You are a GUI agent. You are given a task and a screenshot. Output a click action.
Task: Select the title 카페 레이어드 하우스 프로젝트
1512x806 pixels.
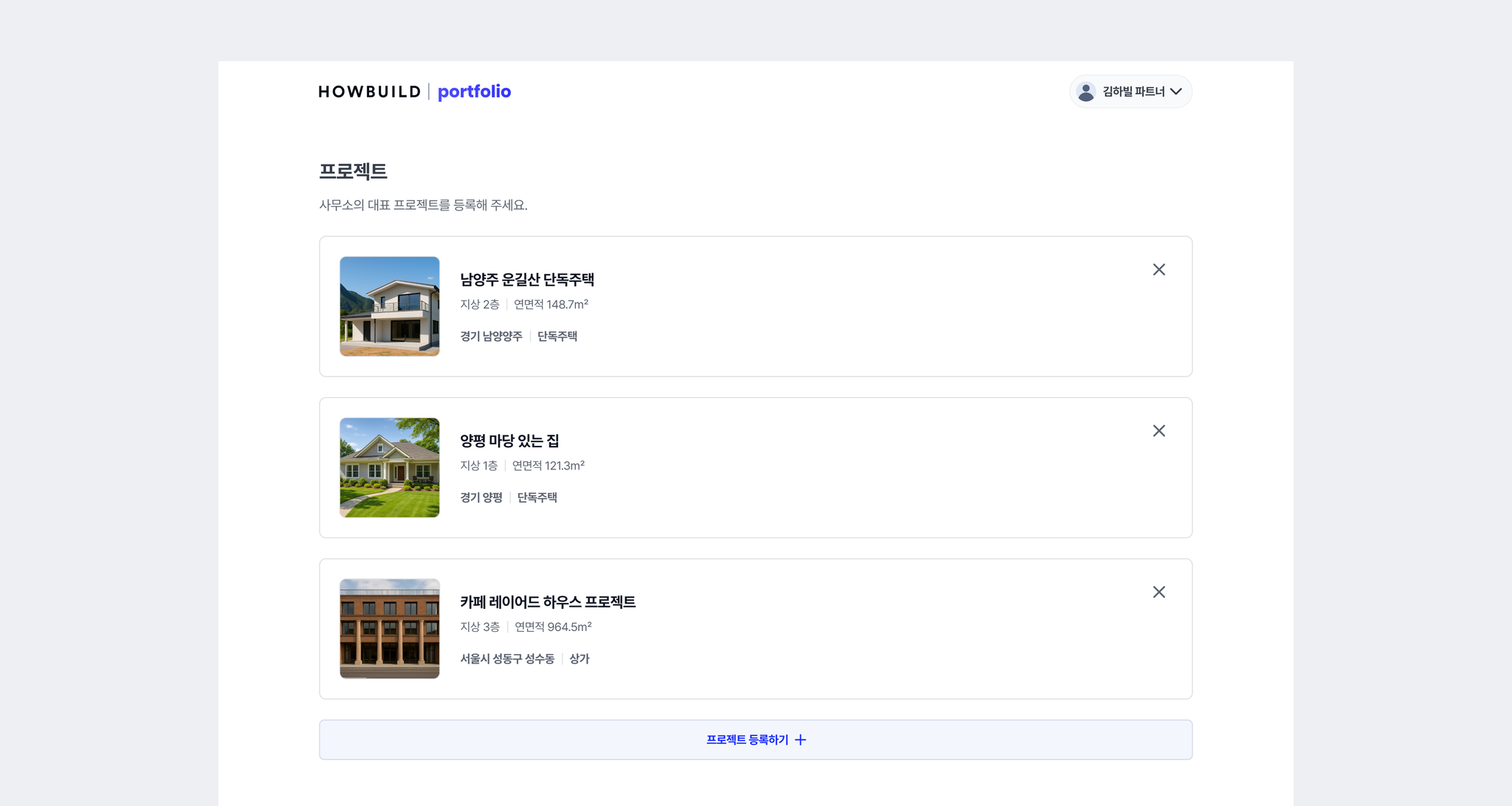click(548, 602)
